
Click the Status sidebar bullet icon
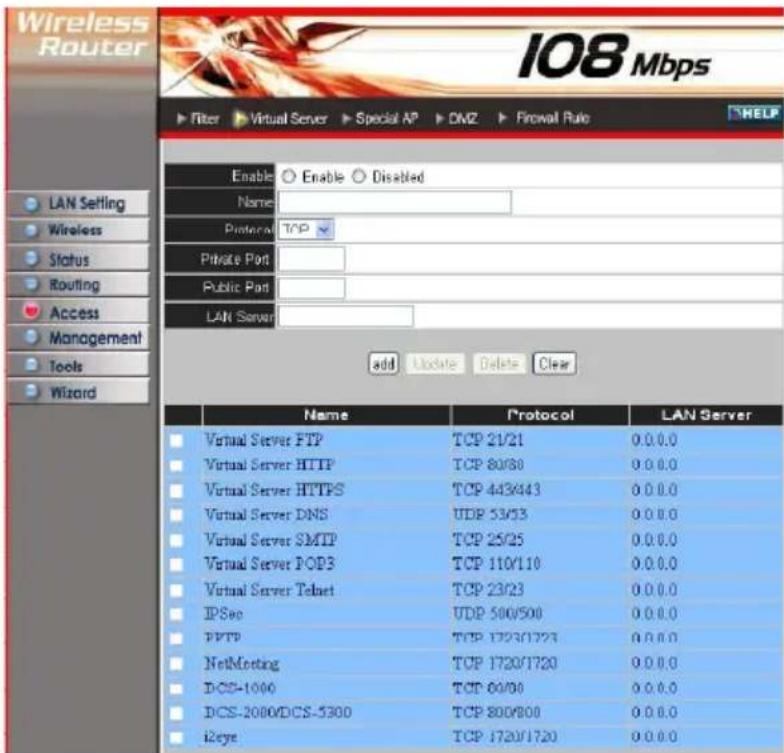(x=32, y=258)
